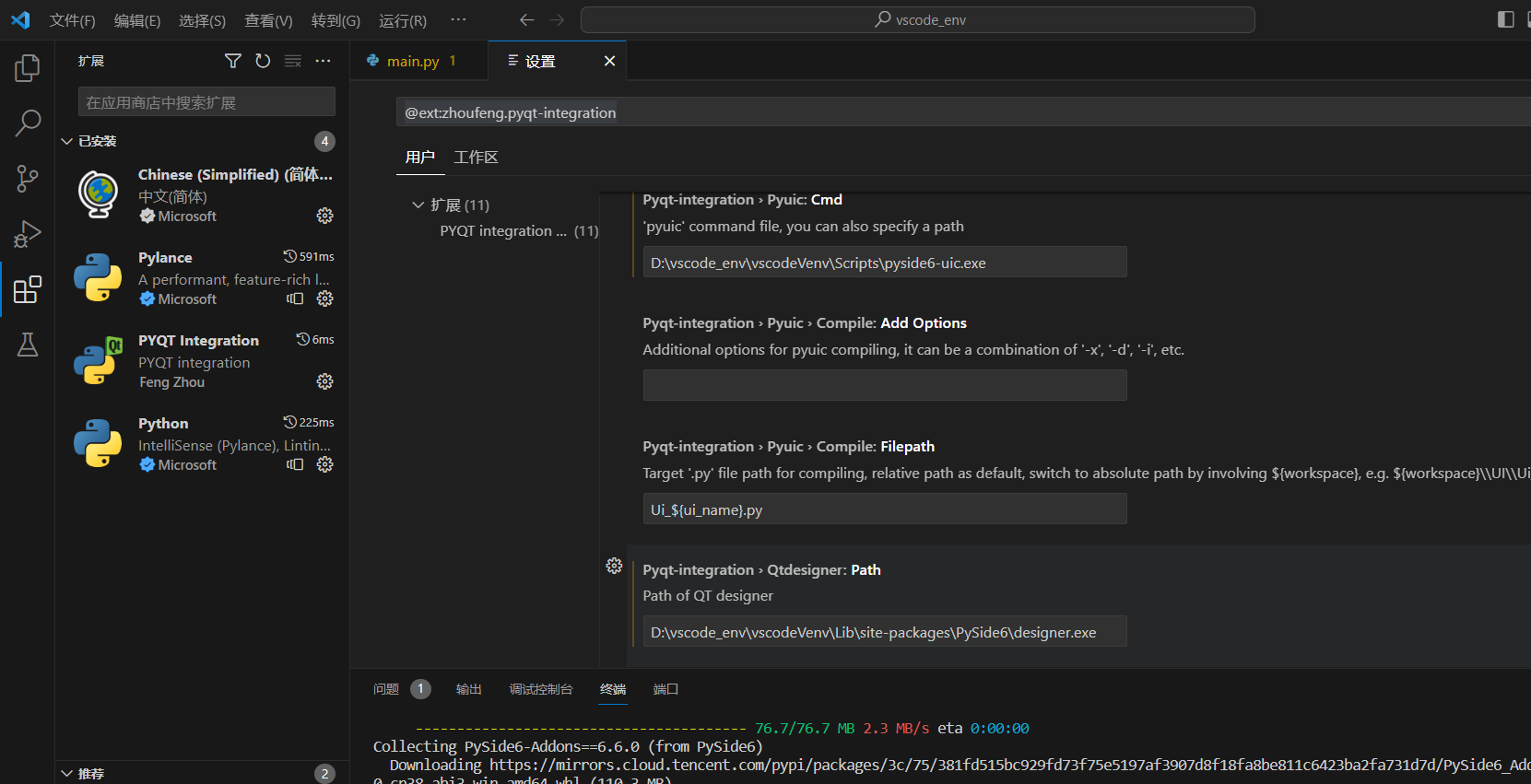Open the 文件(F) menu
The width and height of the screenshot is (1531, 784).
click(x=72, y=20)
